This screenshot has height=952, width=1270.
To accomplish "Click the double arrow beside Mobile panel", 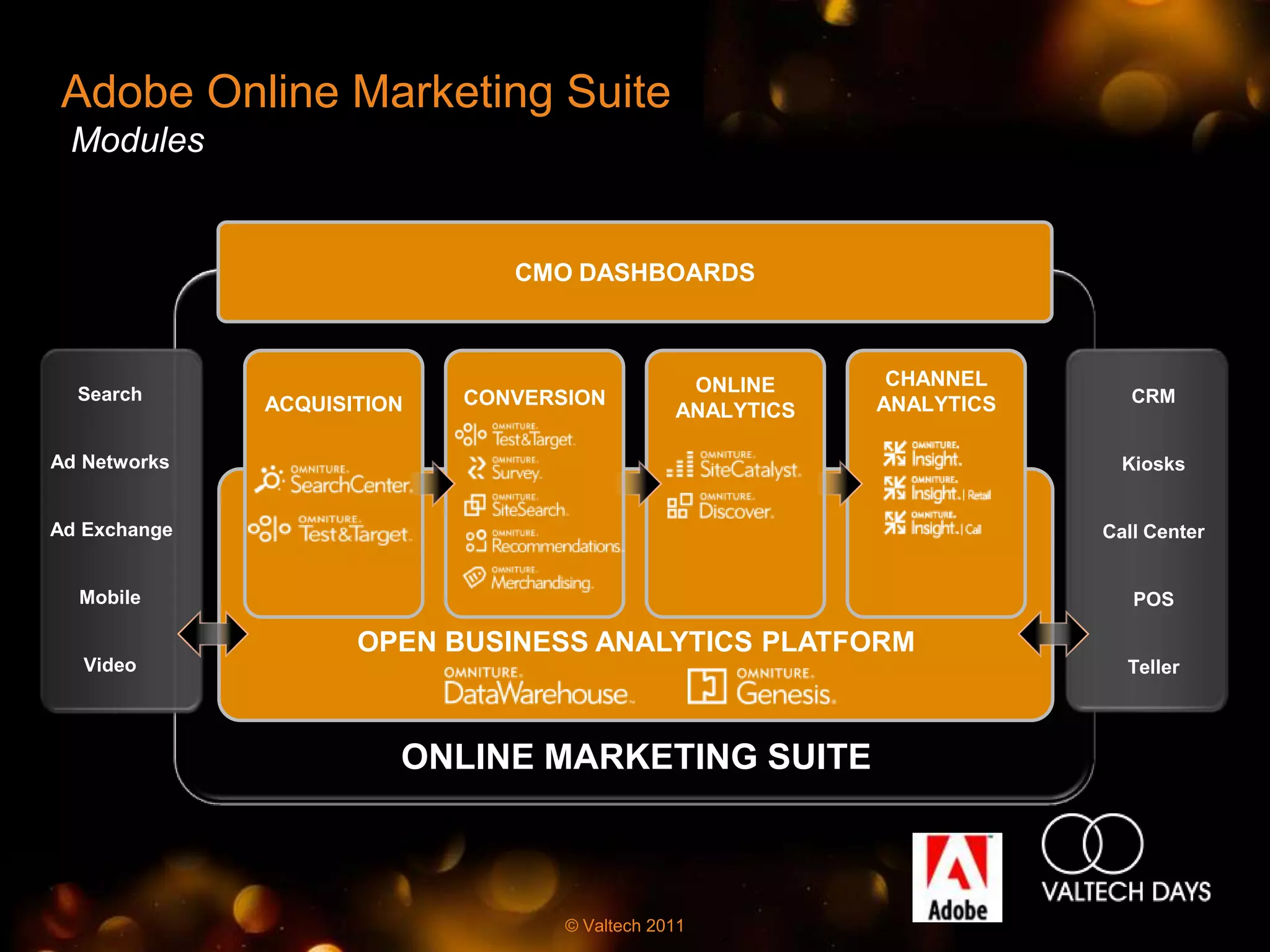I will pyautogui.click(x=213, y=634).
